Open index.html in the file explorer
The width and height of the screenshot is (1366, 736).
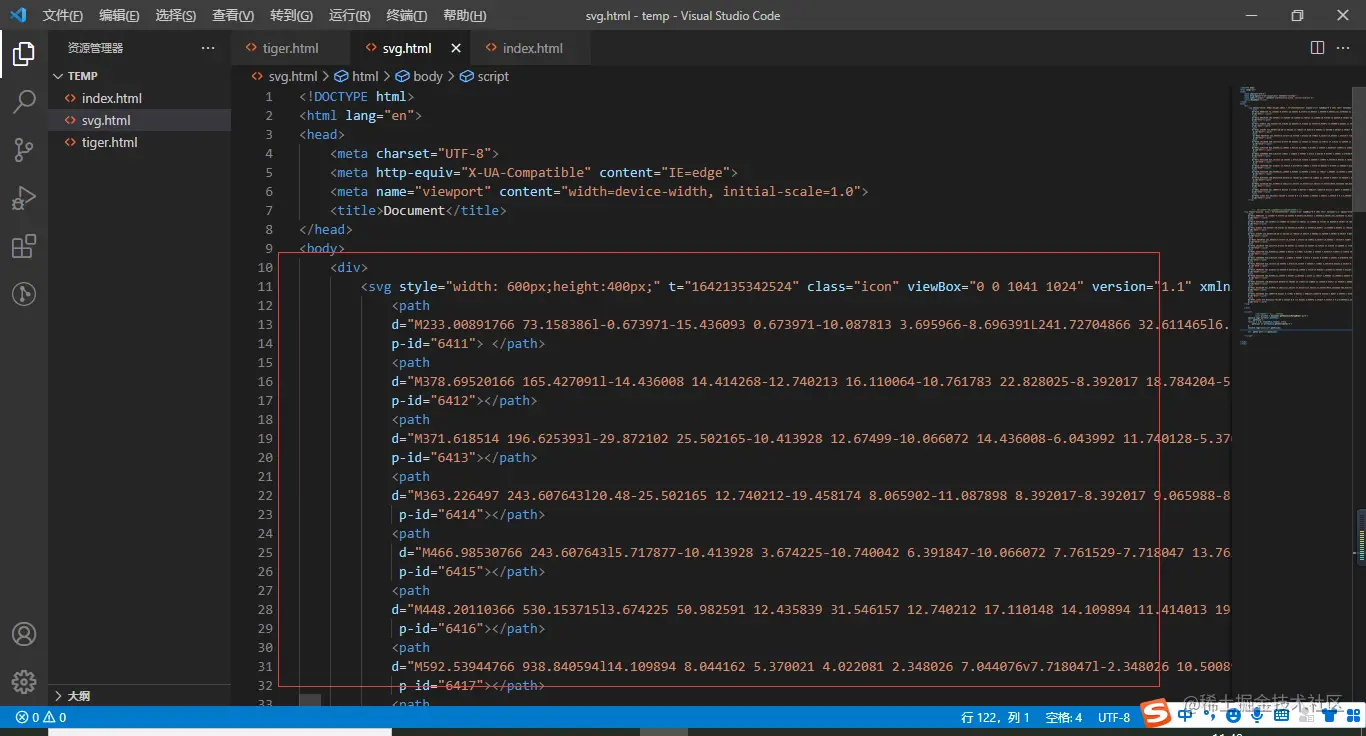coord(111,98)
